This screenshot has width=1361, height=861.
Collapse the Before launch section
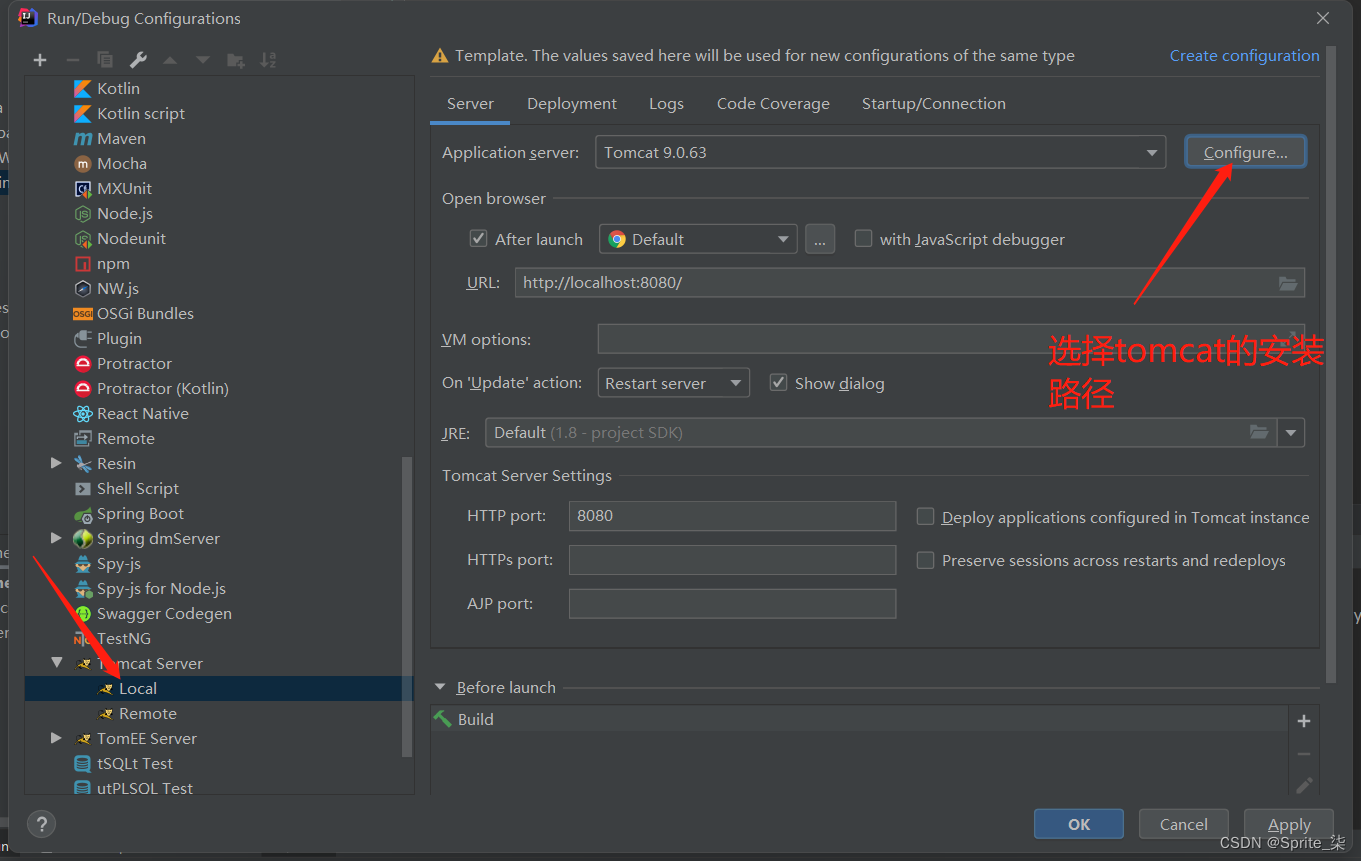(x=440, y=687)
